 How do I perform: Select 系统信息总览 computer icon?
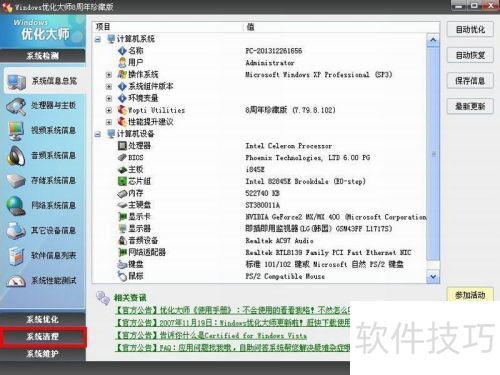tap(16, 82)
